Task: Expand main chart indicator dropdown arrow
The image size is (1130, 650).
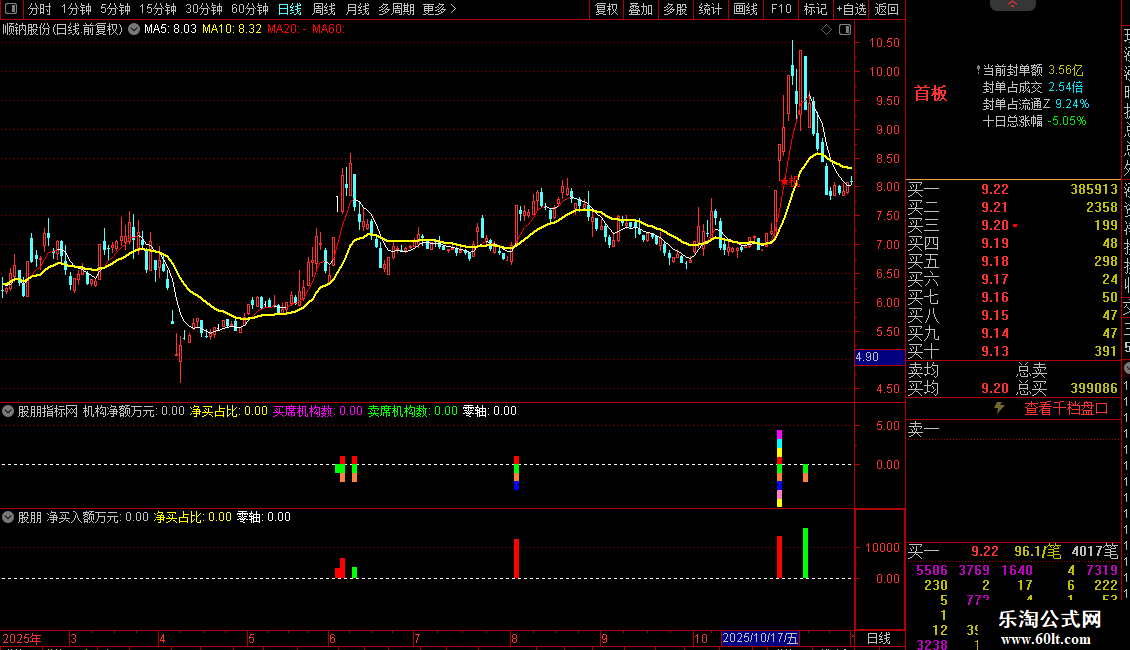Action: click(x=134, y=30)
